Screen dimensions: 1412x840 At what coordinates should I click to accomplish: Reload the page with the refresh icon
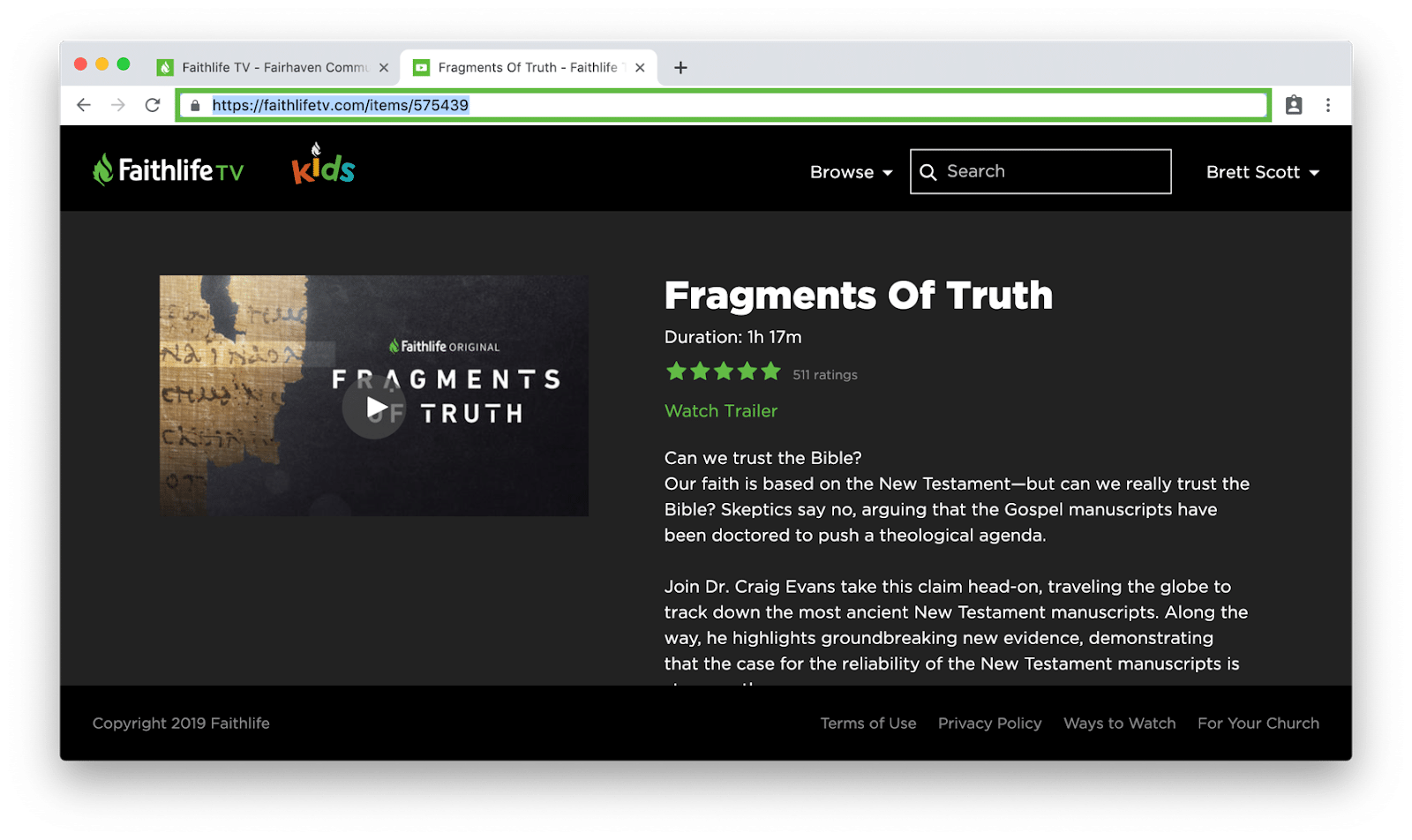pos(153,105)
